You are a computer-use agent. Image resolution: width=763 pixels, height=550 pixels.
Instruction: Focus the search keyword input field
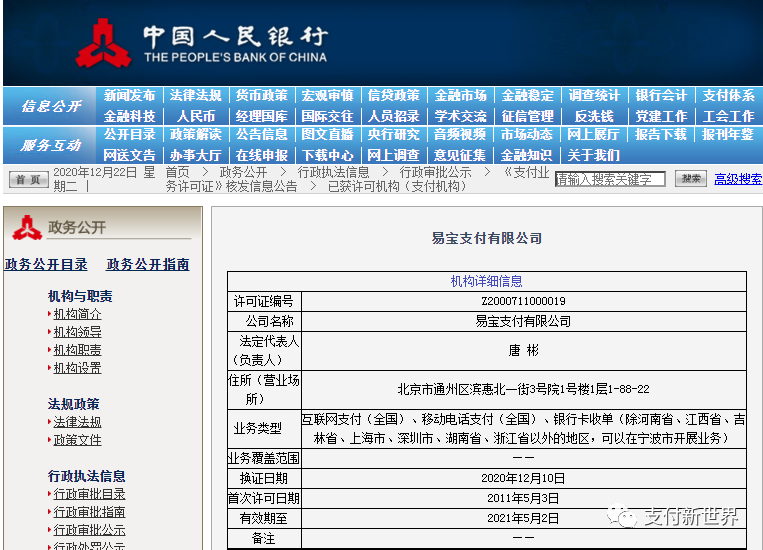click(610, 179)
